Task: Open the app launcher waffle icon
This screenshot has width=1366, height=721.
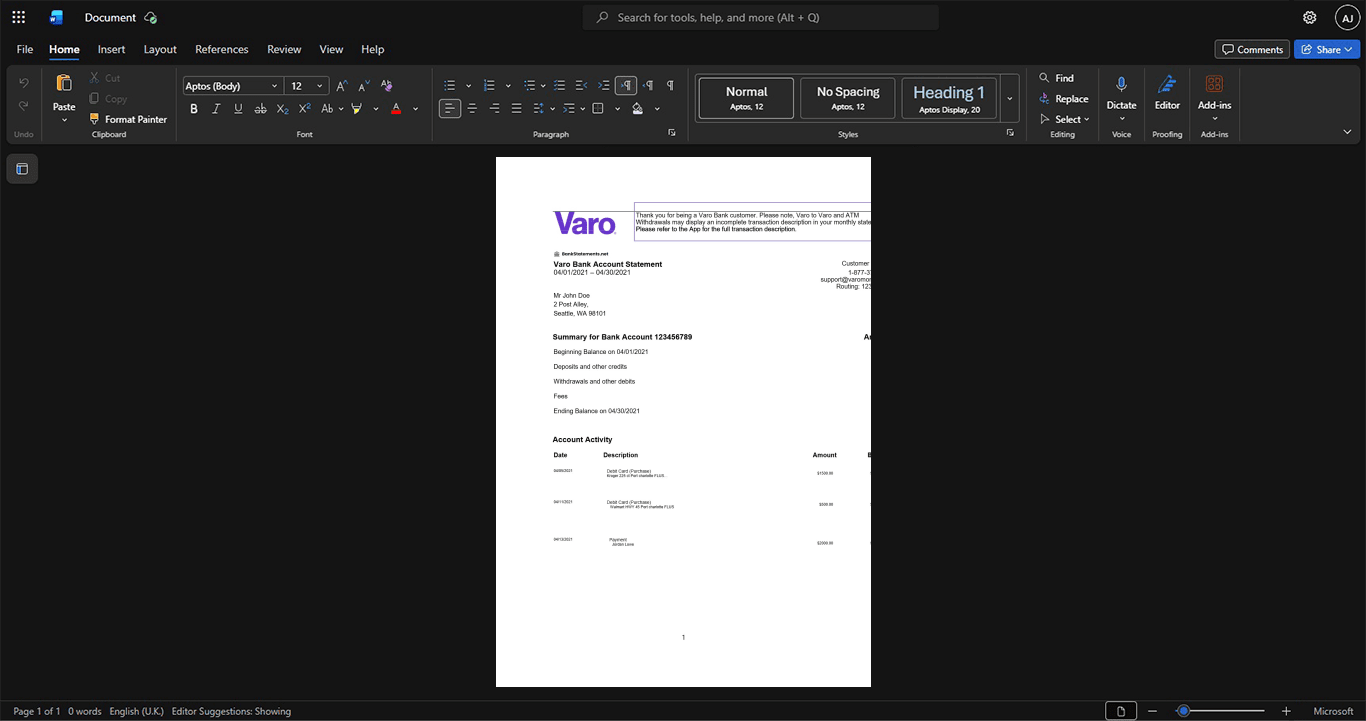Action: (18, 17)
